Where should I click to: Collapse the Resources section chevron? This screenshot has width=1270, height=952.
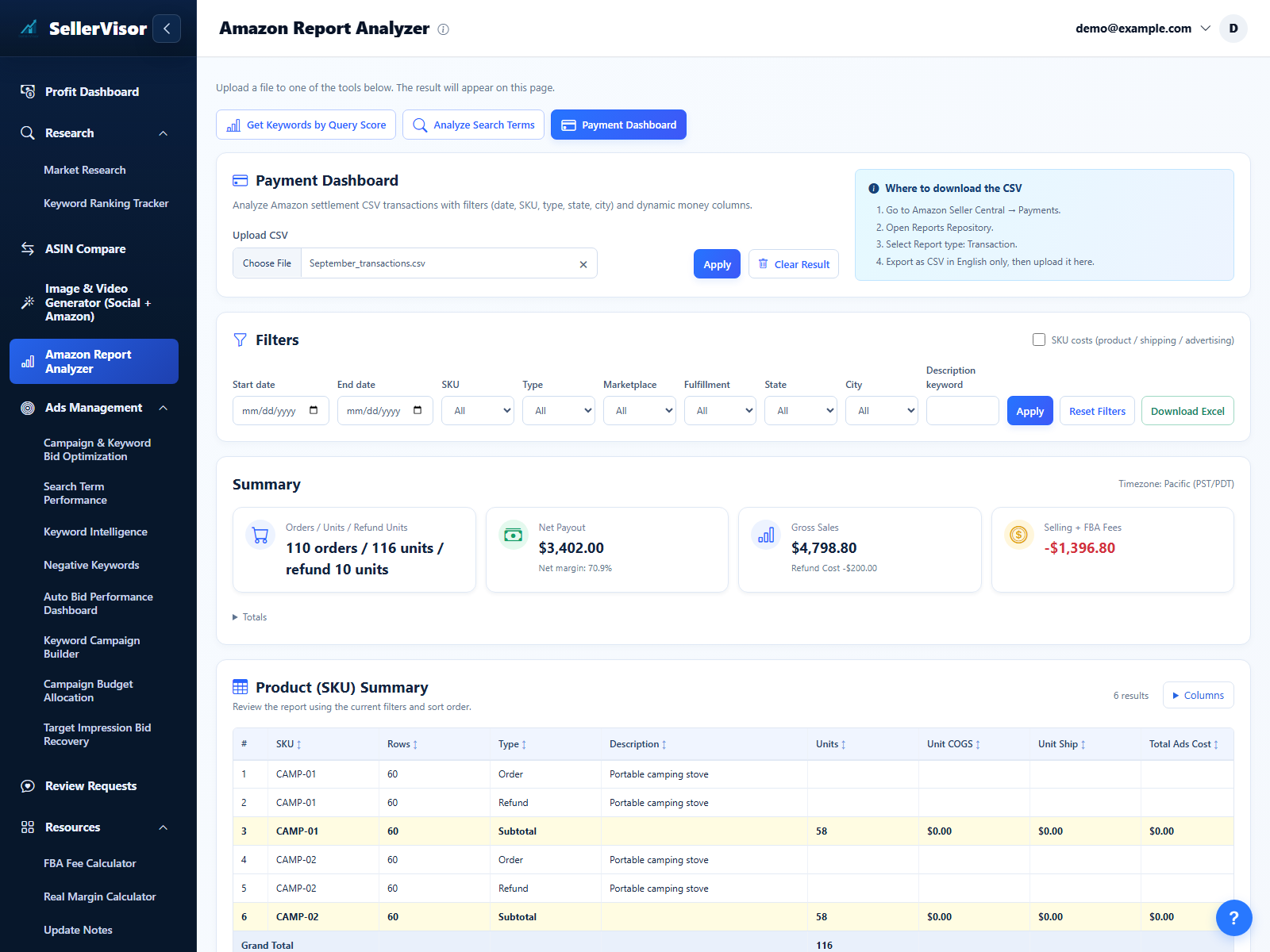pyautogui.click(x=164, y=827)
